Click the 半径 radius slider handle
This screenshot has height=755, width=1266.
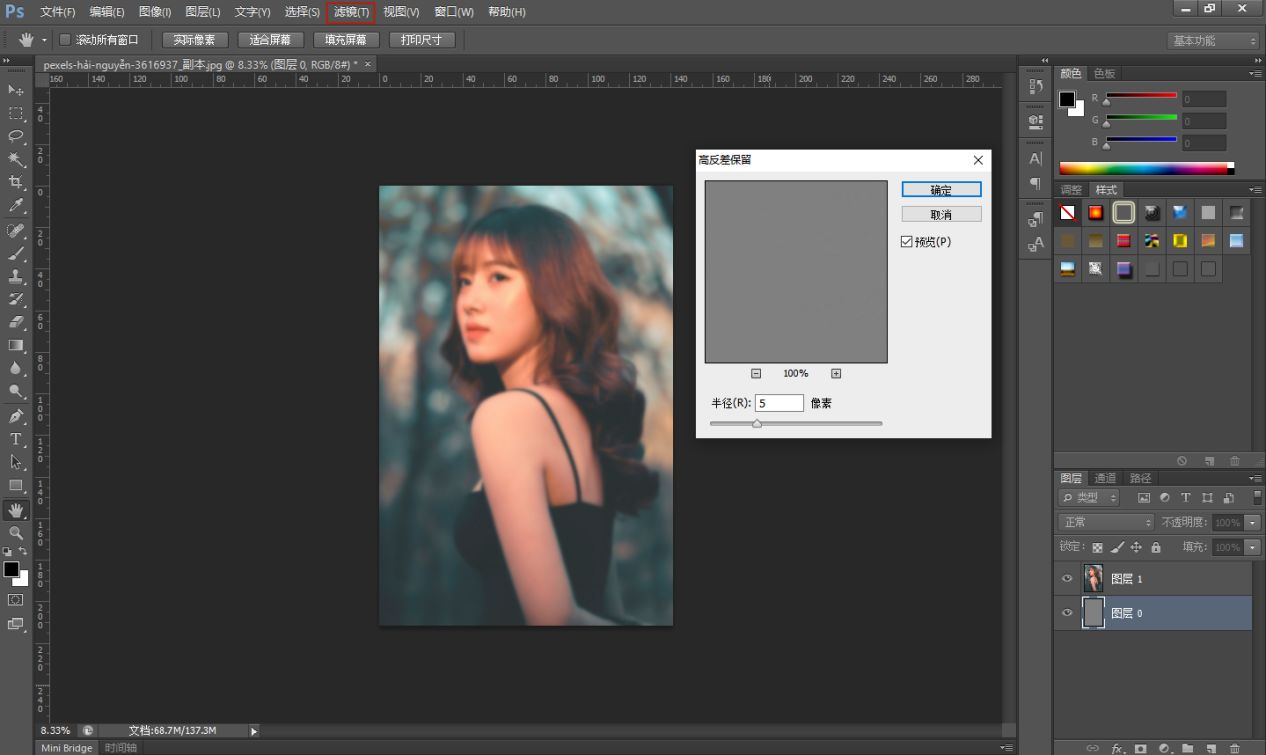[x=757, y=424]
